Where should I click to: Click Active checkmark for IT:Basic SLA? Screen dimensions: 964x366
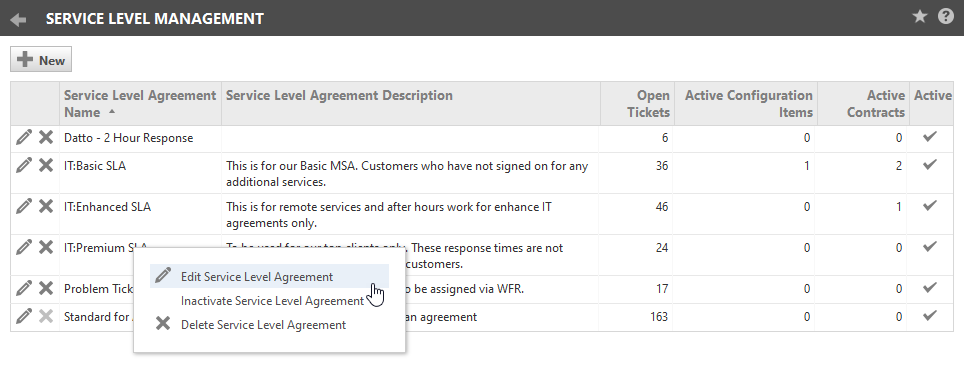(x=930, y=164)
